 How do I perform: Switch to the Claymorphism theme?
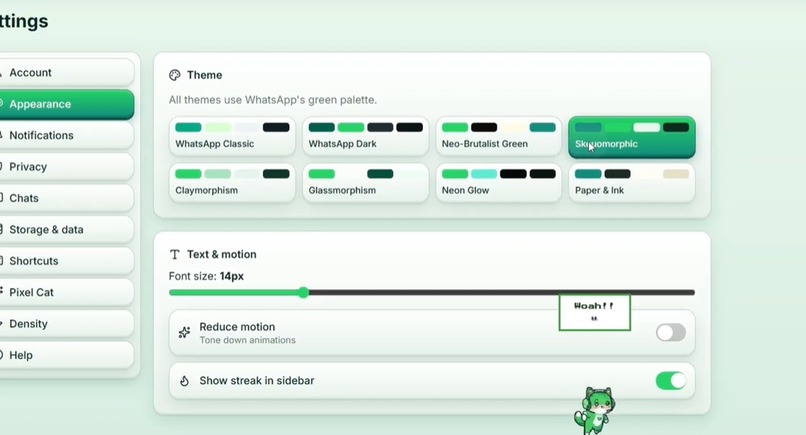pos(232,183)
